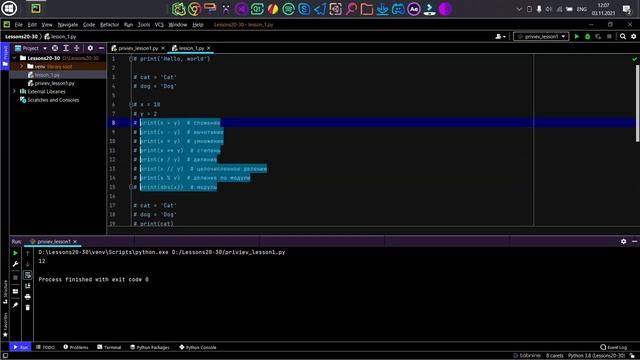Viewport: 640px width, 360px height.
Task: Rerun script with green arrow in Run panel
Action: pyautogui.click(x=16, y=253)
